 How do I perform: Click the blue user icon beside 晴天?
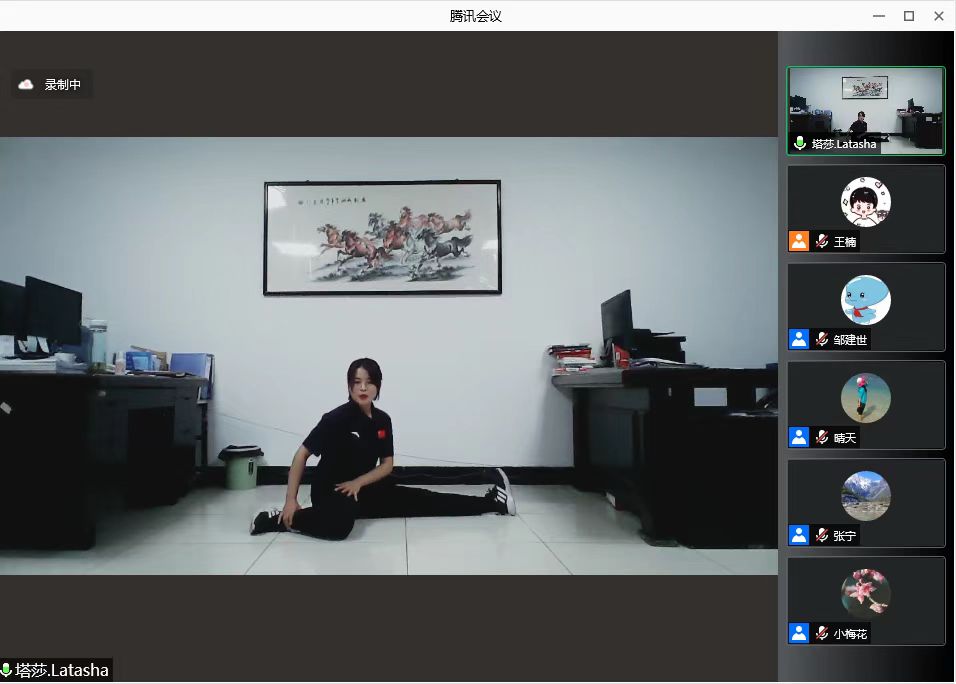pyautogui.click(x=799, y=437)
